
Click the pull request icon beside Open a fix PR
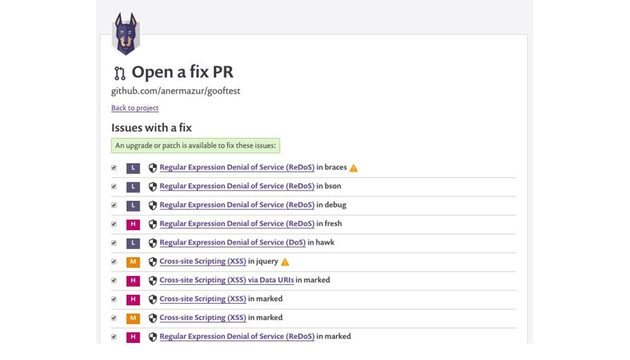pyautogui.click(x=119, y=73)
